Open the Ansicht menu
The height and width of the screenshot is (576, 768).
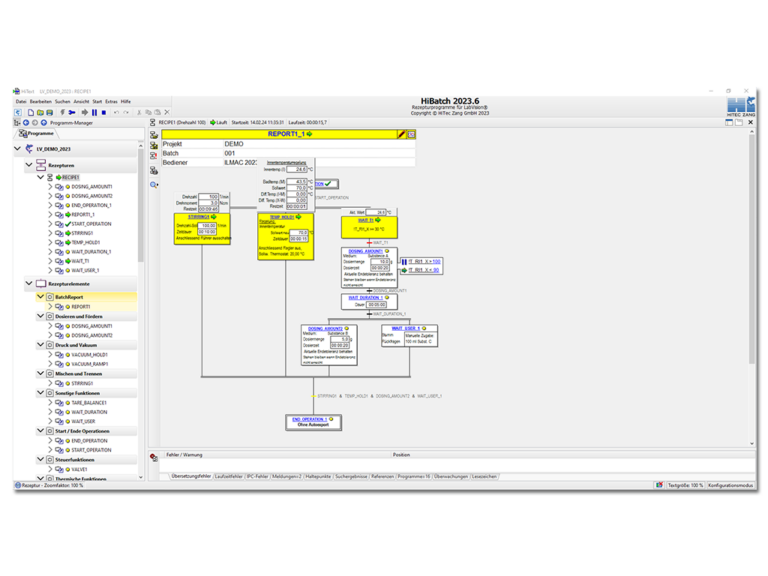point(81,101)
